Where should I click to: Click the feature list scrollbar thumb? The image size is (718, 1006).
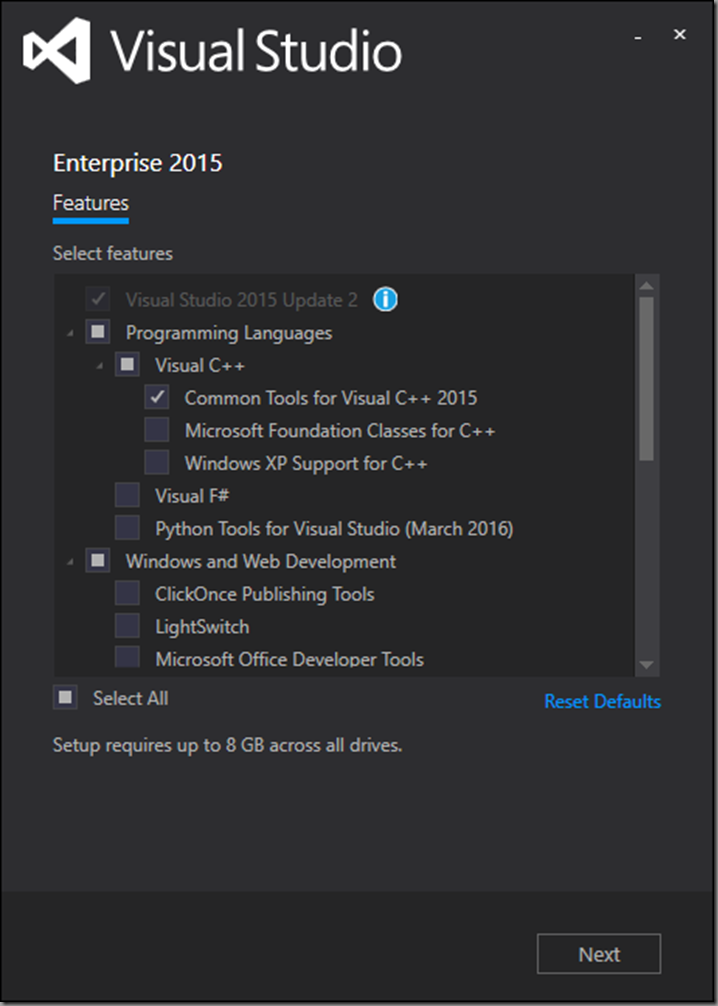[x=646, y=379]
